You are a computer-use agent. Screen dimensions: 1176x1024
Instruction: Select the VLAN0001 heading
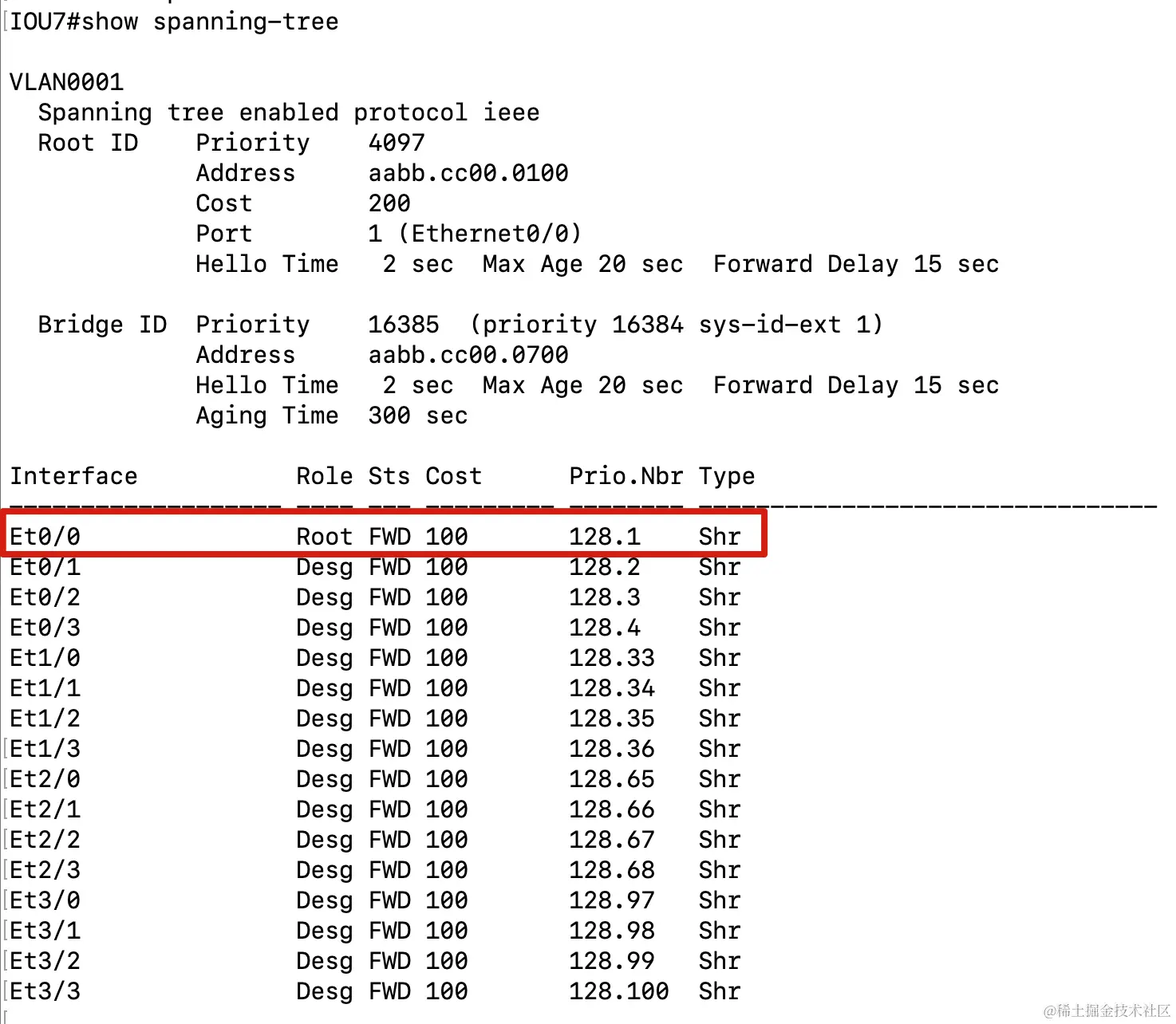(x=66, y=82)
